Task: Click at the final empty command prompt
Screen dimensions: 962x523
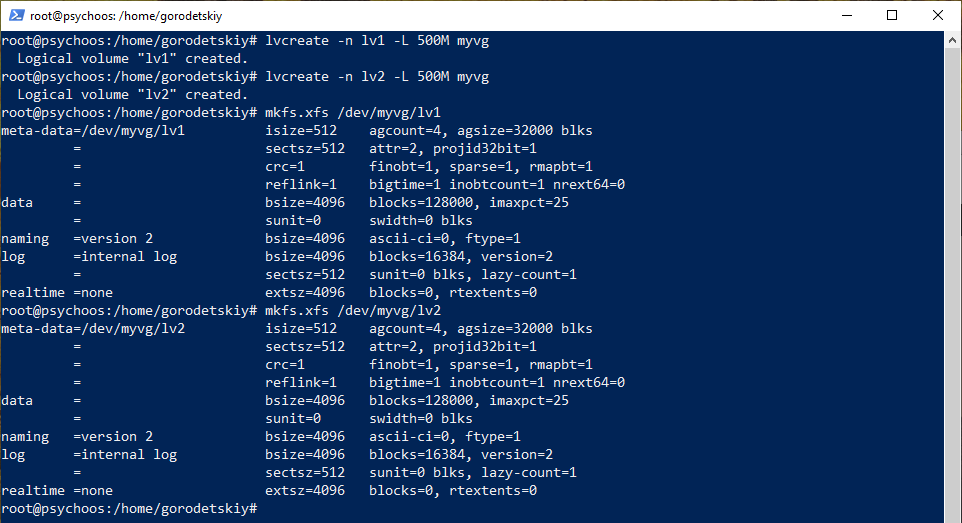Action: [129, 508]
